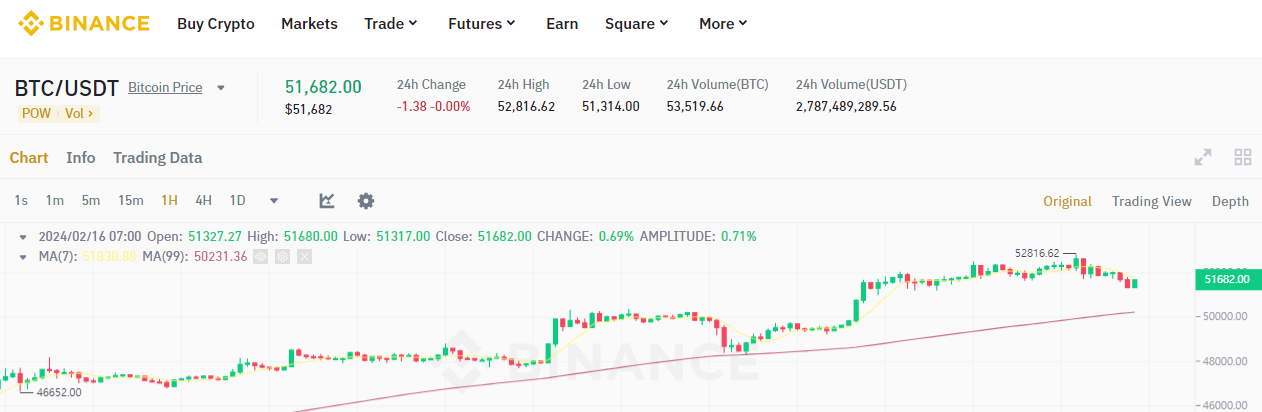Expand the Futures menu

[x=482, y=23]
